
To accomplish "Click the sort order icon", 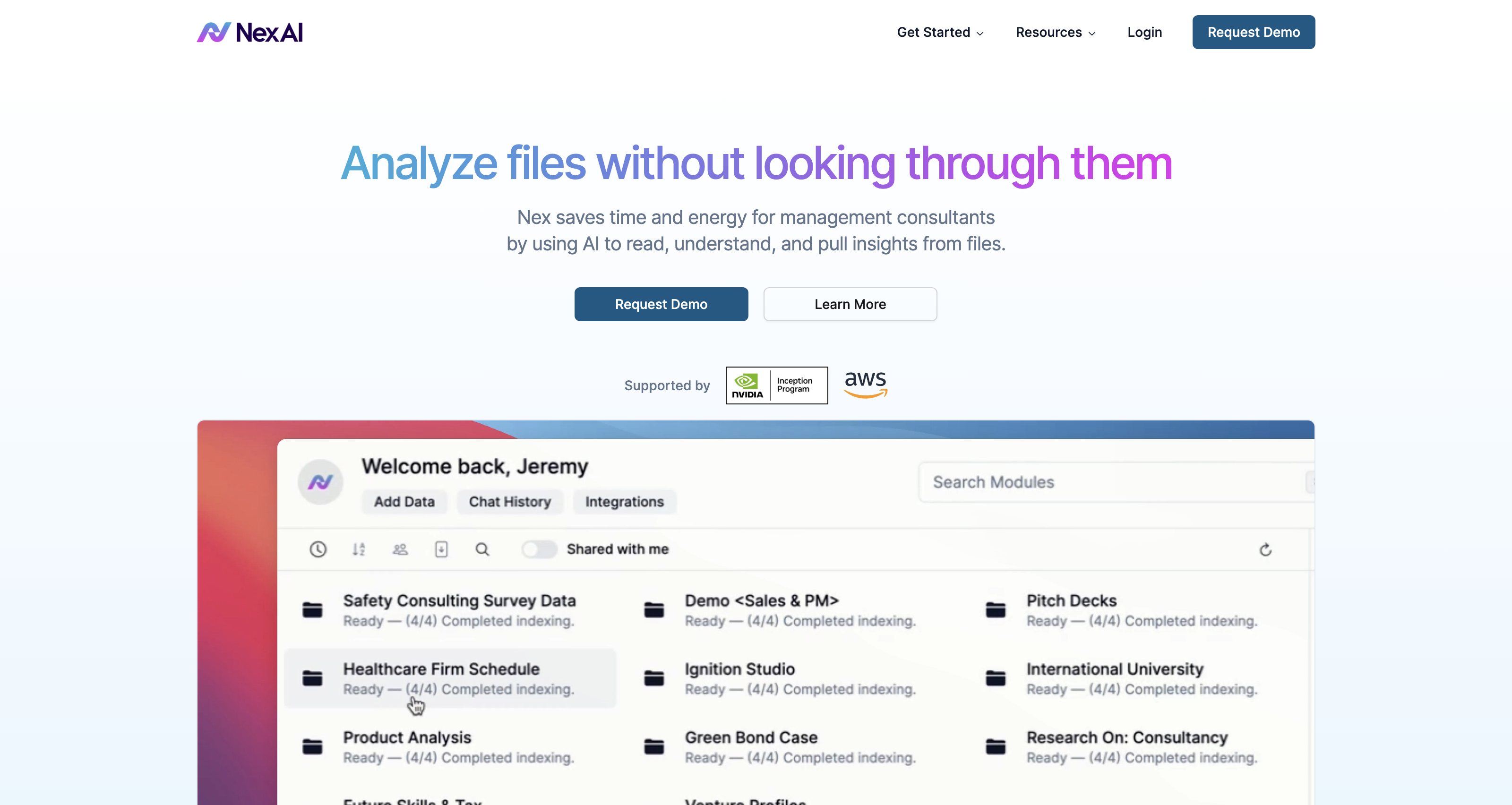I will (359, 549).
